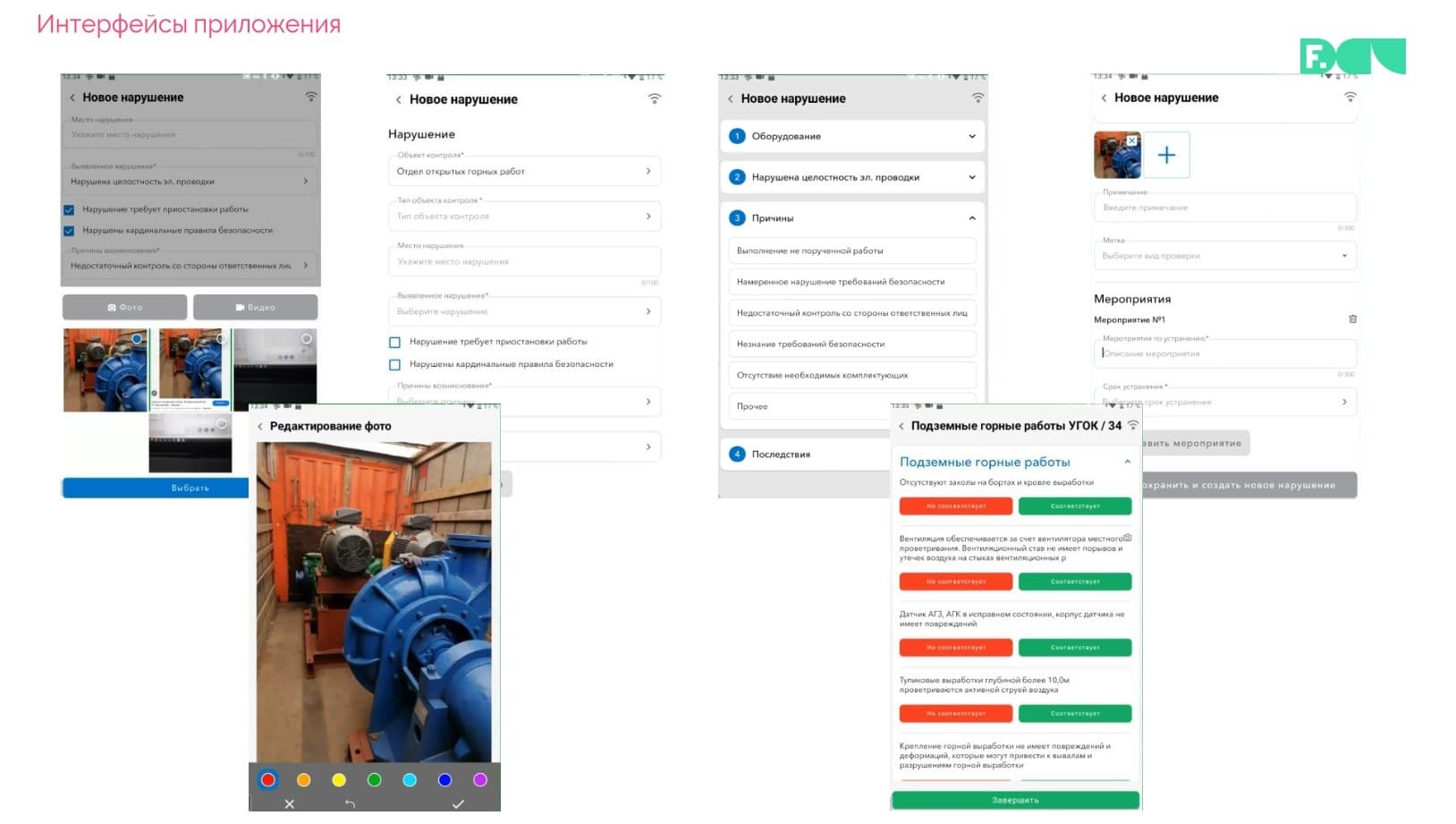Select the third gallery thumbnail via its circle

(307, 339)
